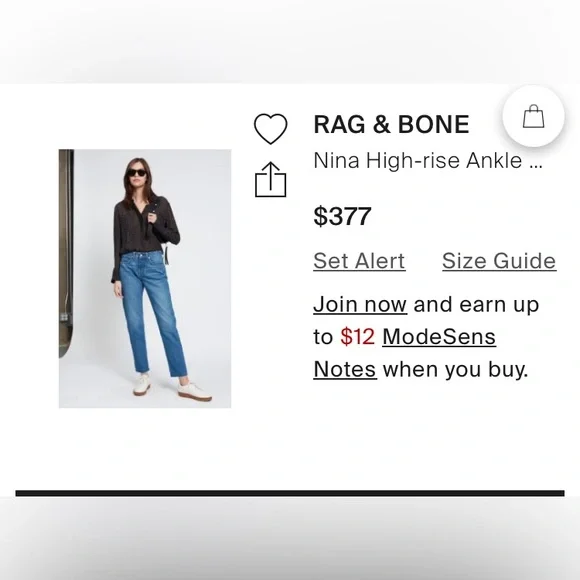
Task: Click the model's dark blouse in photo
Action: point(146,227)
